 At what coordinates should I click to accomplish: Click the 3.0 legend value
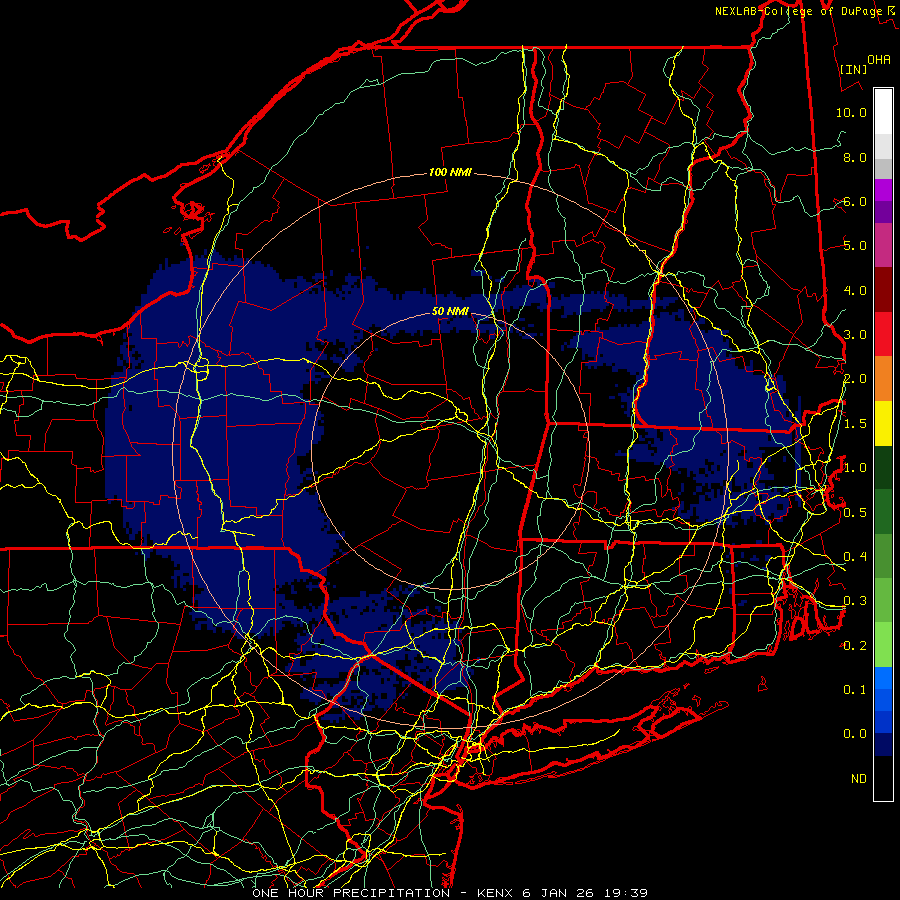(x=855, y=335)
